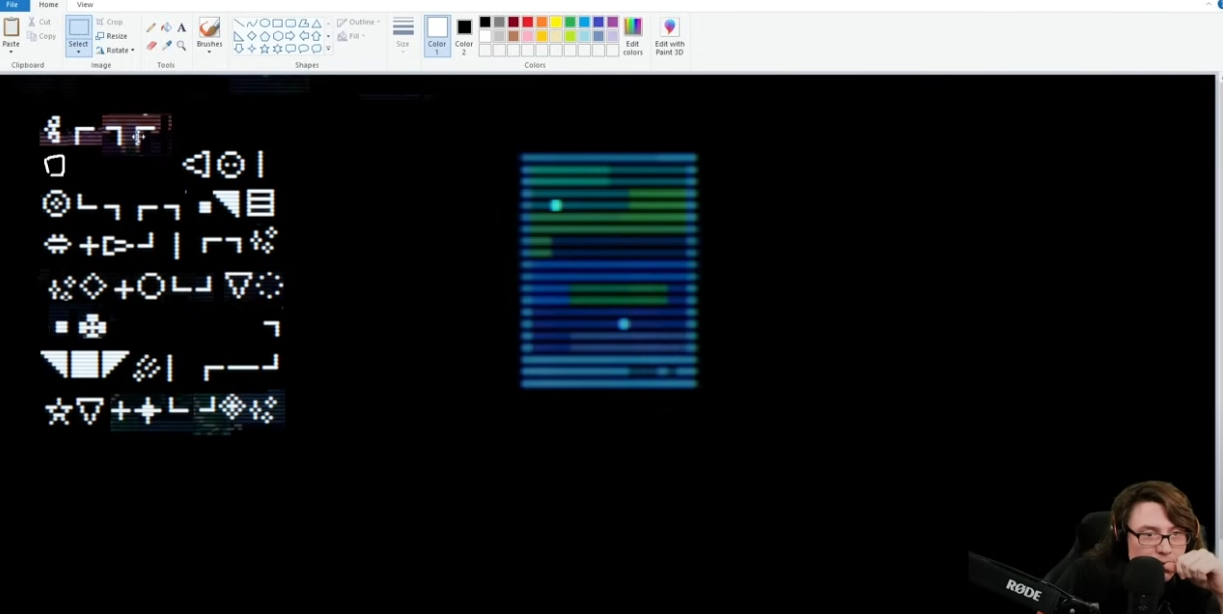The width and height of the screenshot is (1223, 614).
Task: Pick the purple palette swatch
Action: [613, 22]
